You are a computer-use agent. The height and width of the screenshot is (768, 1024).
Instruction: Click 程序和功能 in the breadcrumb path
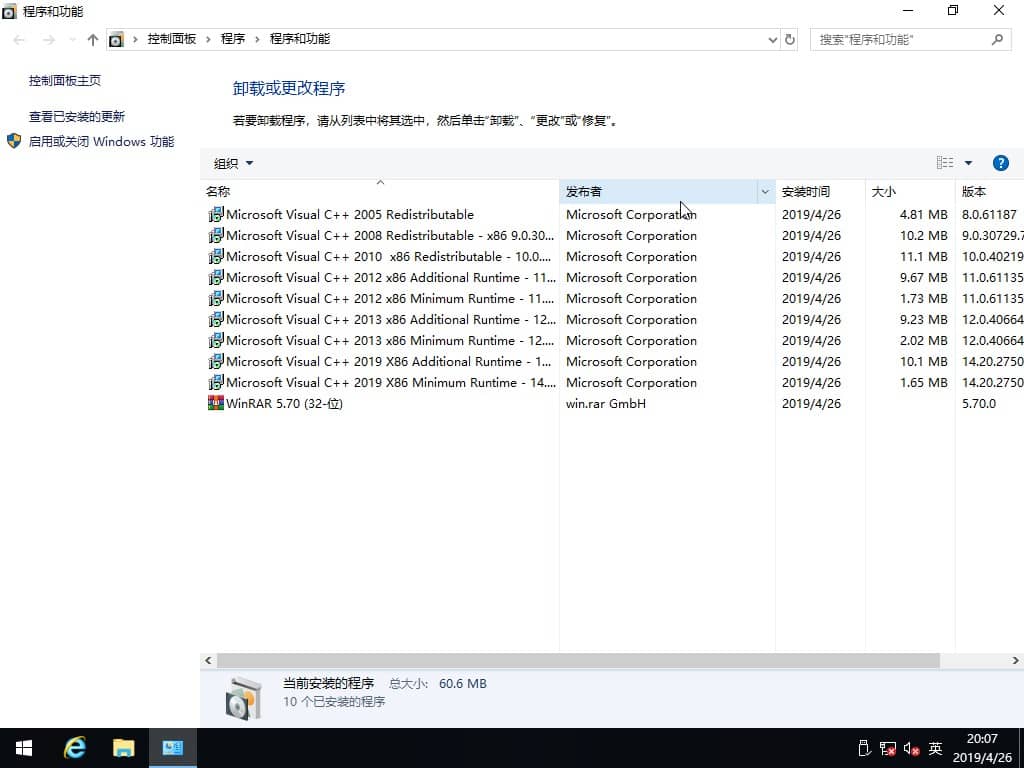coord(300,39)
